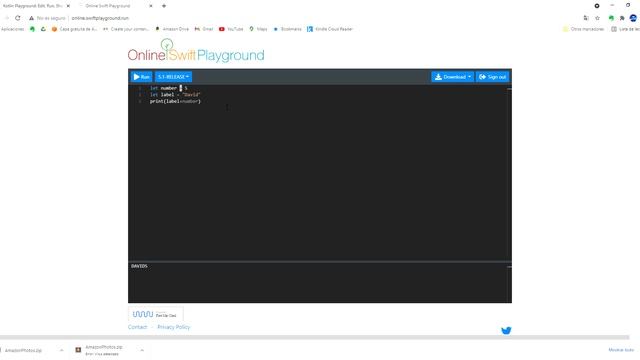Open the Evernote bookmark icon
640x360 pixels.
click(32, 29)
